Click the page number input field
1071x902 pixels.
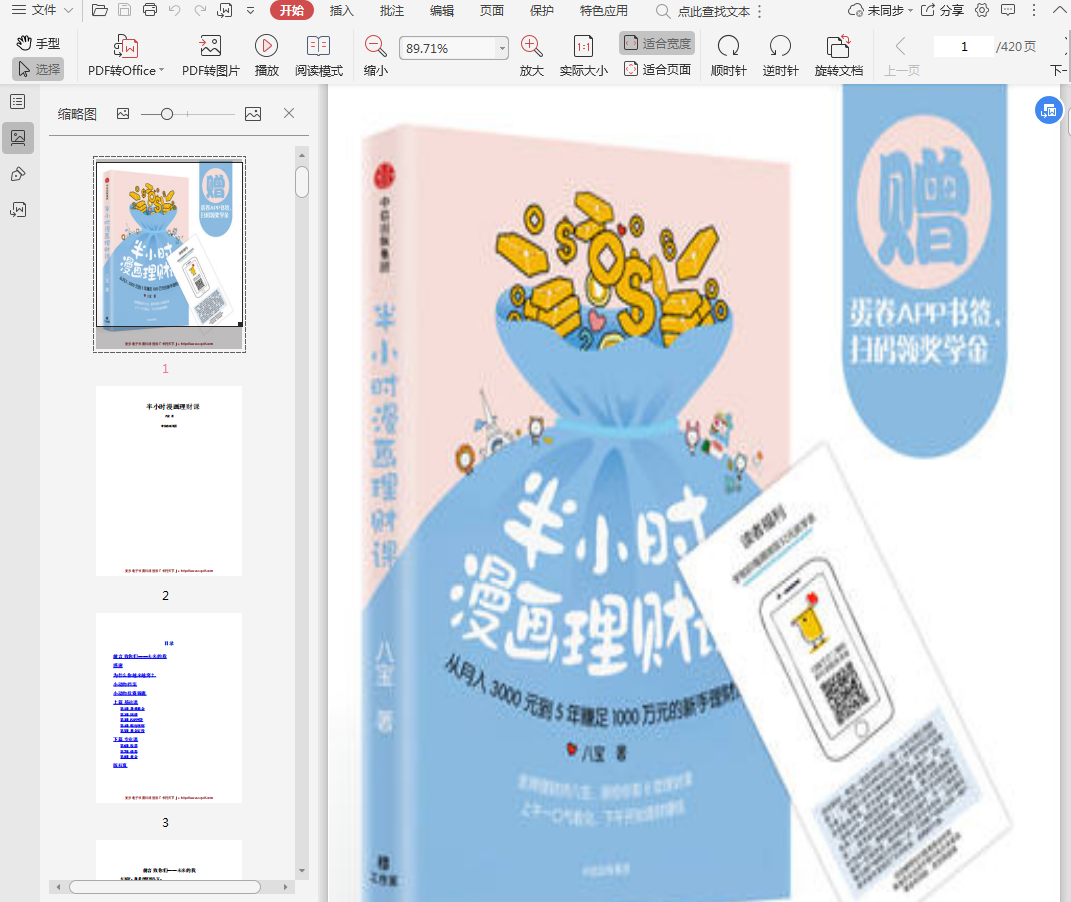pyautogui.click(x=964, y=46)
